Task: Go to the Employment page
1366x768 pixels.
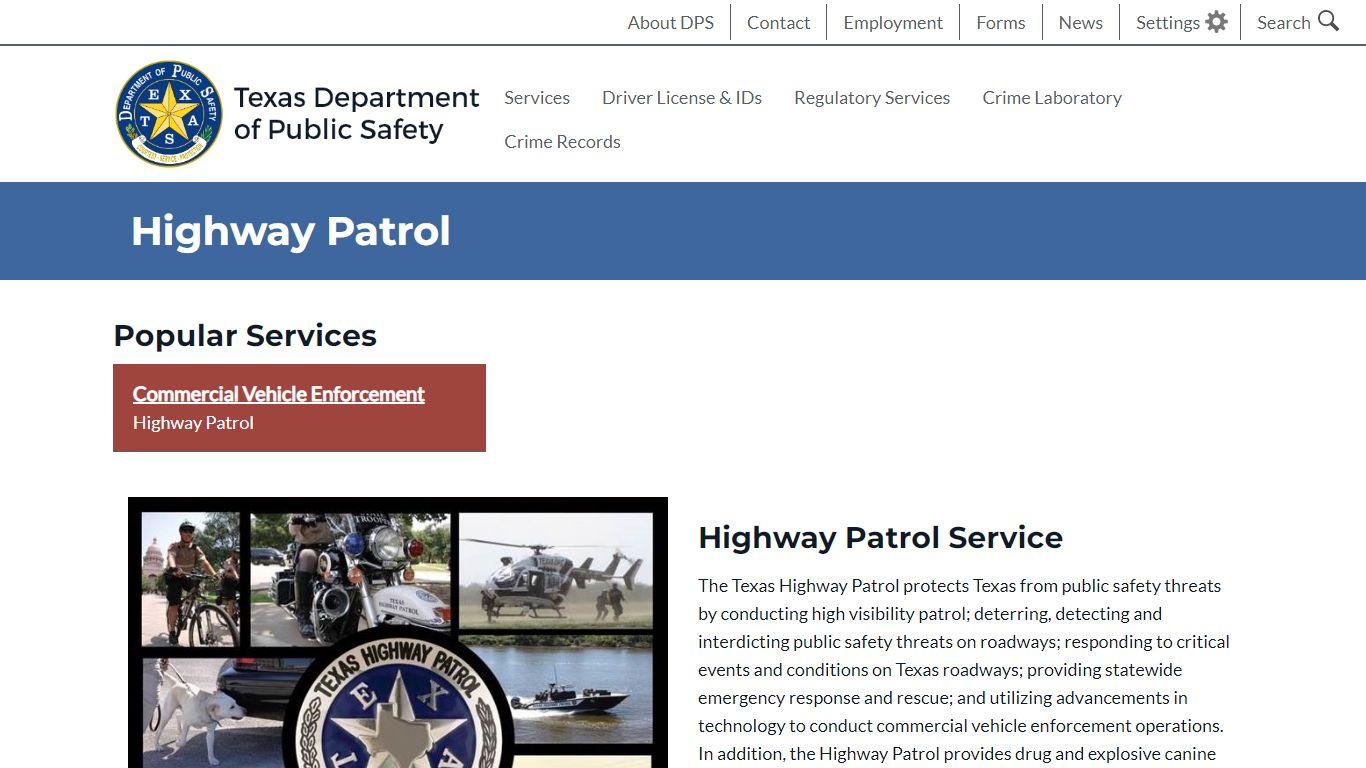Action: tap(893, 22)
